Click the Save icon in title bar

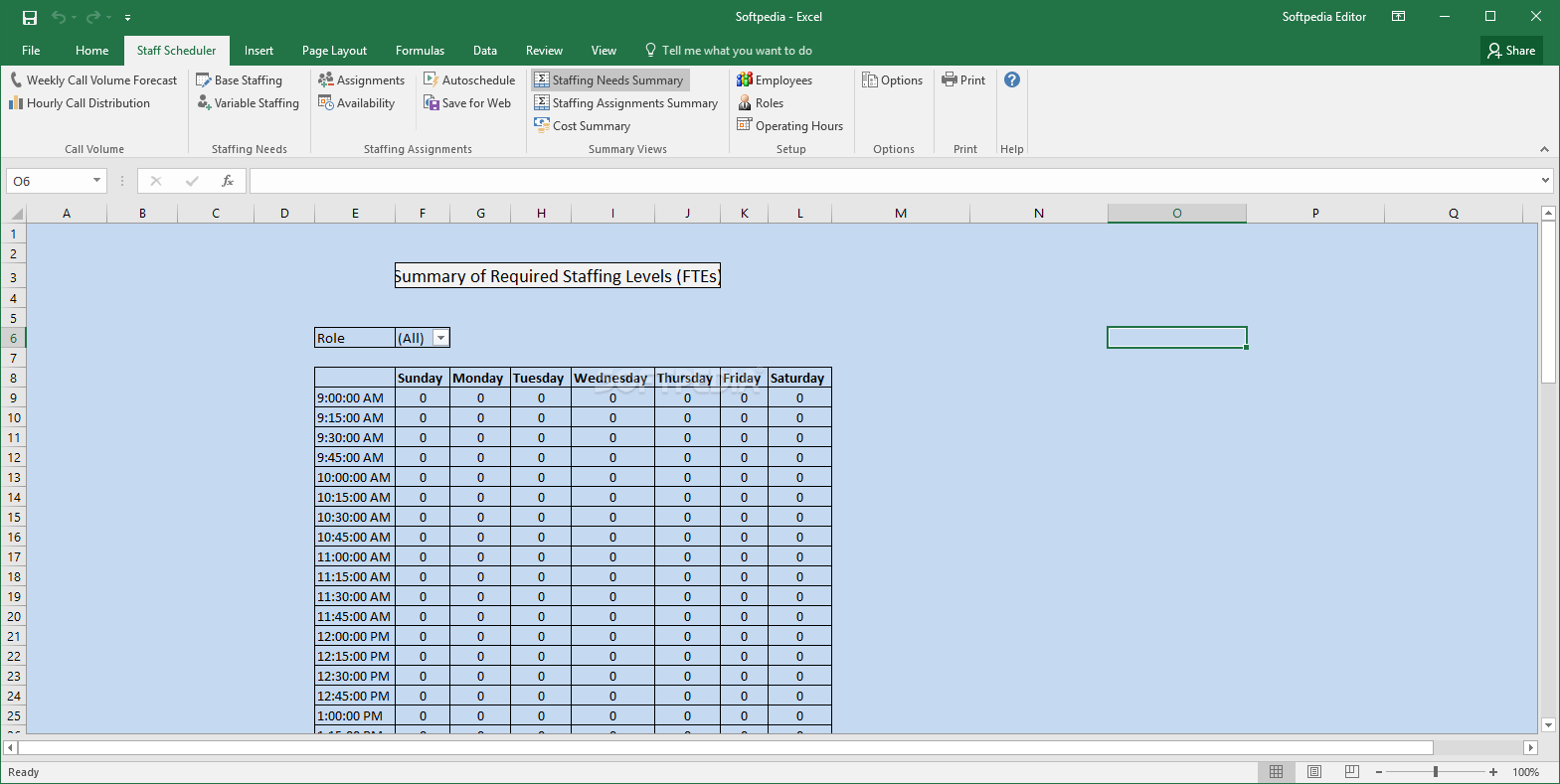30,17
